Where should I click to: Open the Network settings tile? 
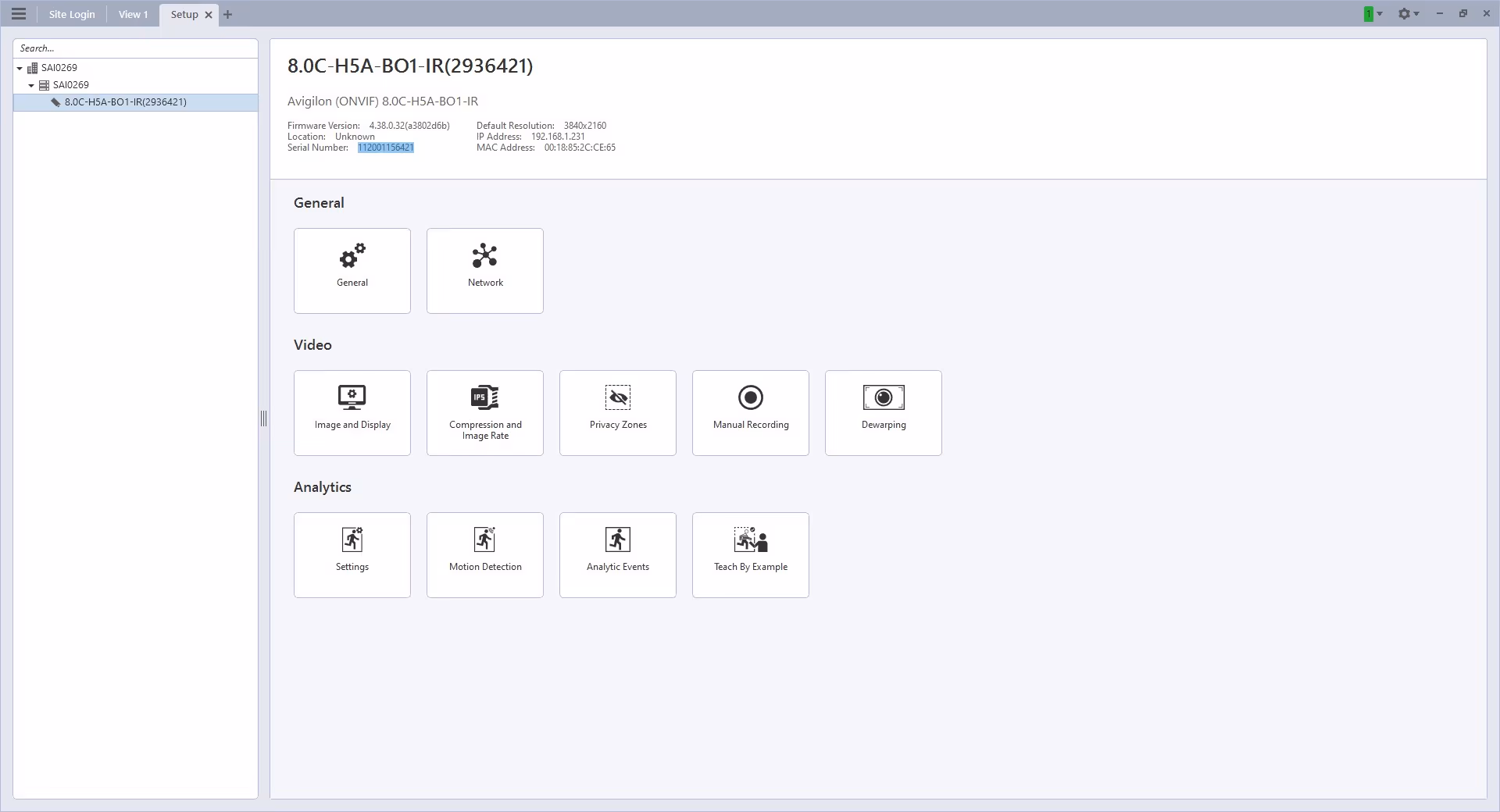485,271
